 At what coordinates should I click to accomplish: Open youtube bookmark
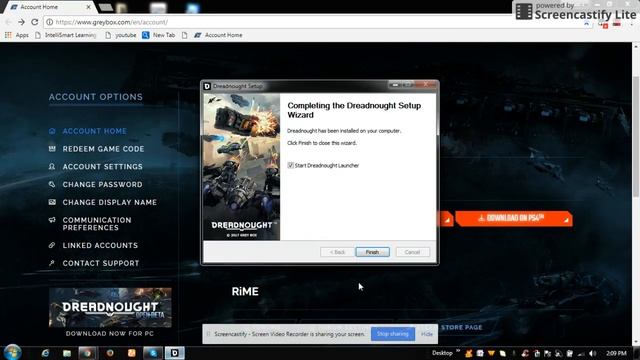pyautogui.click(x=120, y=35)
